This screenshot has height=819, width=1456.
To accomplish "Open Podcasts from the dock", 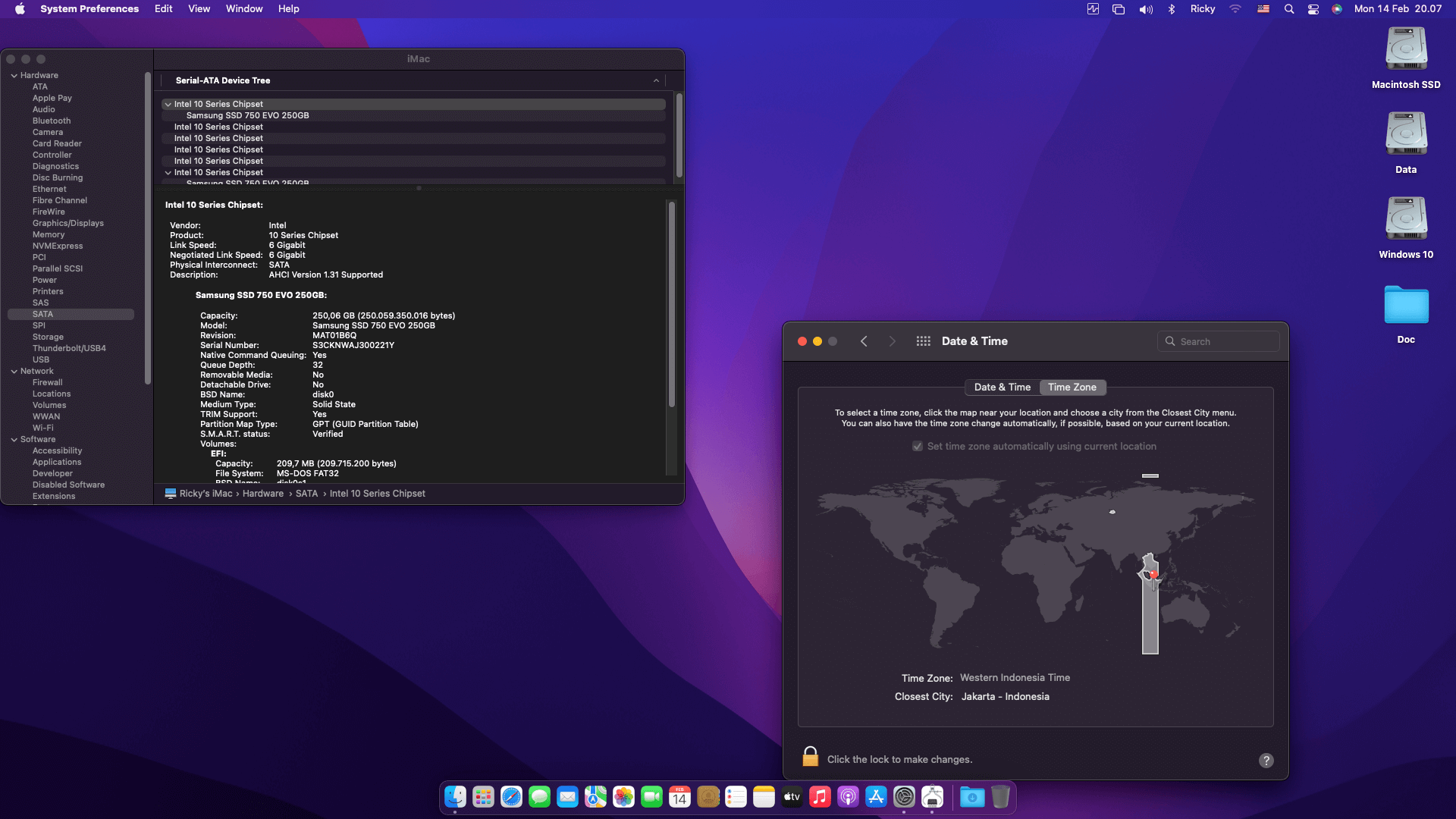I will click(x=848, y=797).
